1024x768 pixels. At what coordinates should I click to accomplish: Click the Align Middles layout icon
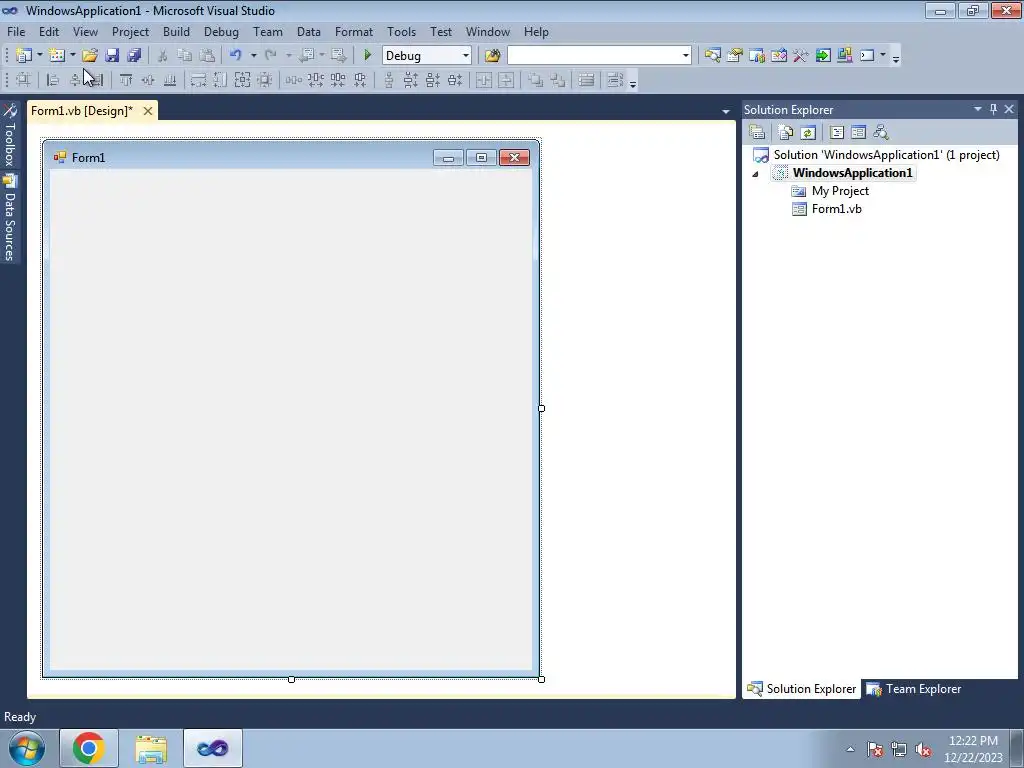(148, 80)
